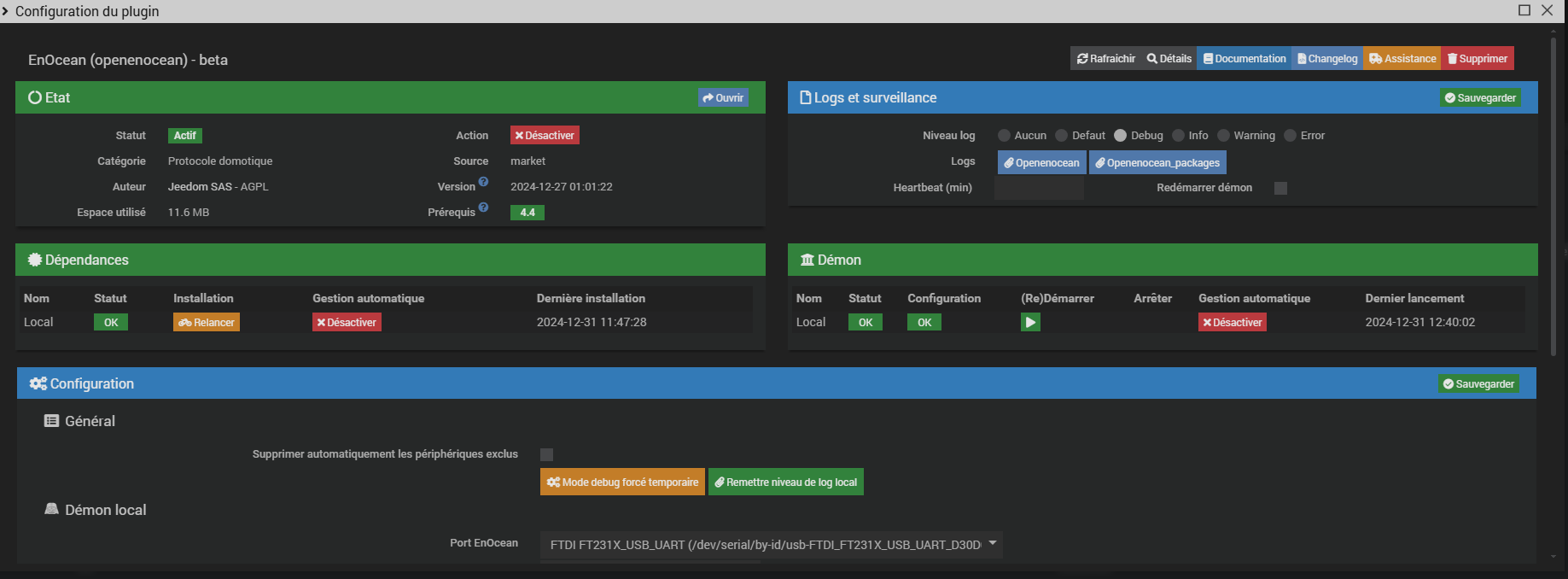Expand the Configuration du plugin chevron

click(6, 11)
